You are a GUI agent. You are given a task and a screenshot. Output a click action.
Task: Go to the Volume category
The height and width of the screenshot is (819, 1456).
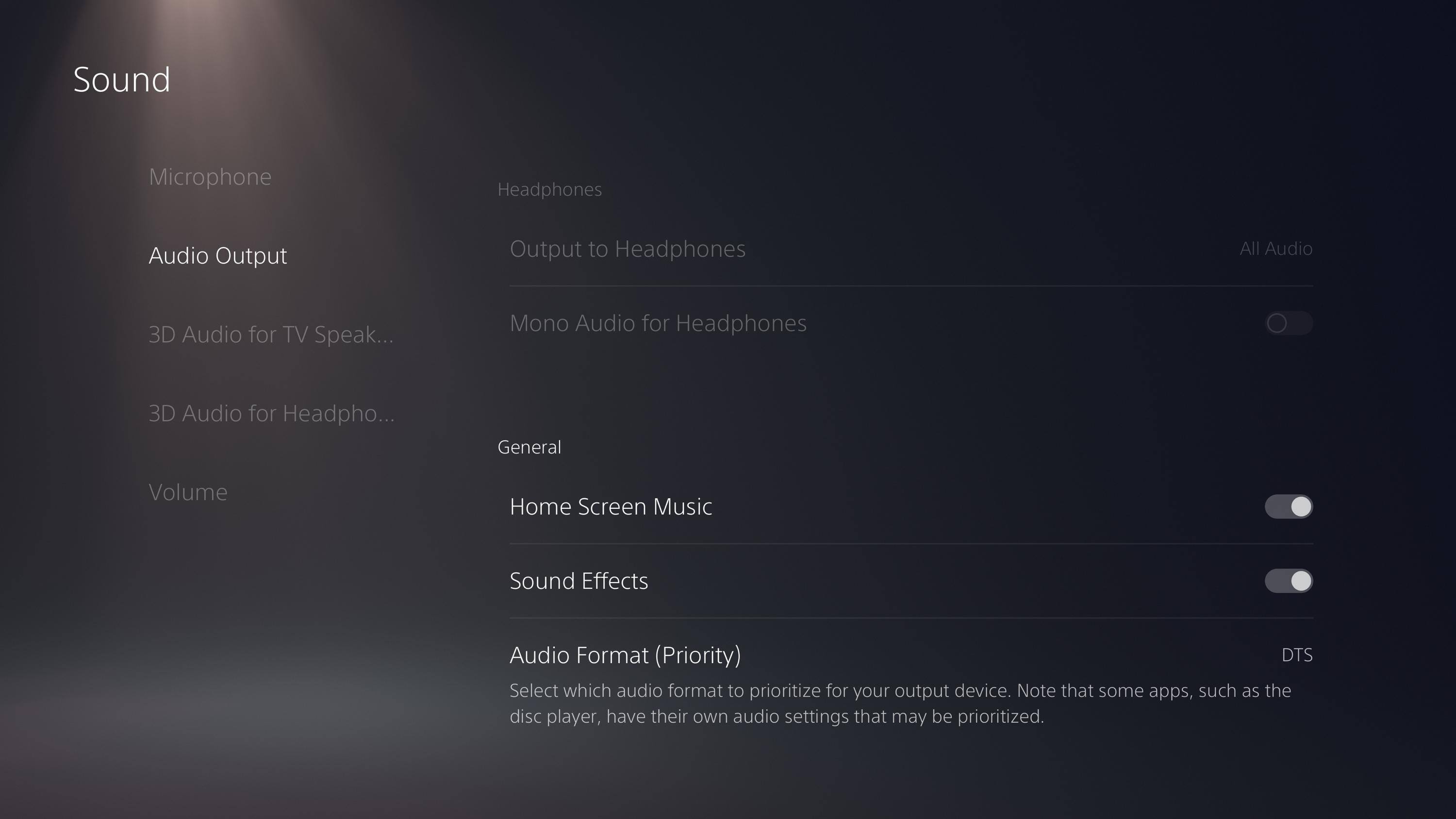pos(188,492)
